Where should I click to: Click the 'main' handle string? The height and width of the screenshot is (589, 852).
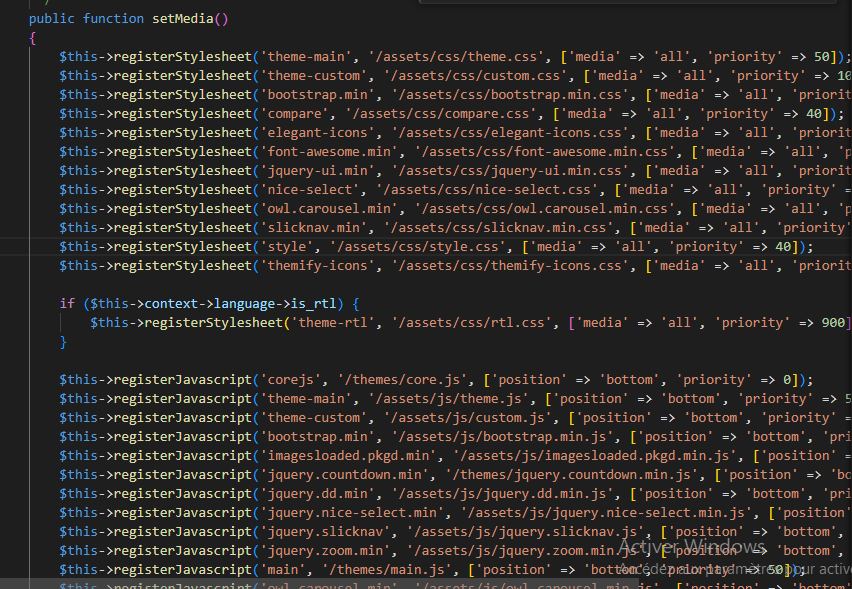tap(283, 571)
